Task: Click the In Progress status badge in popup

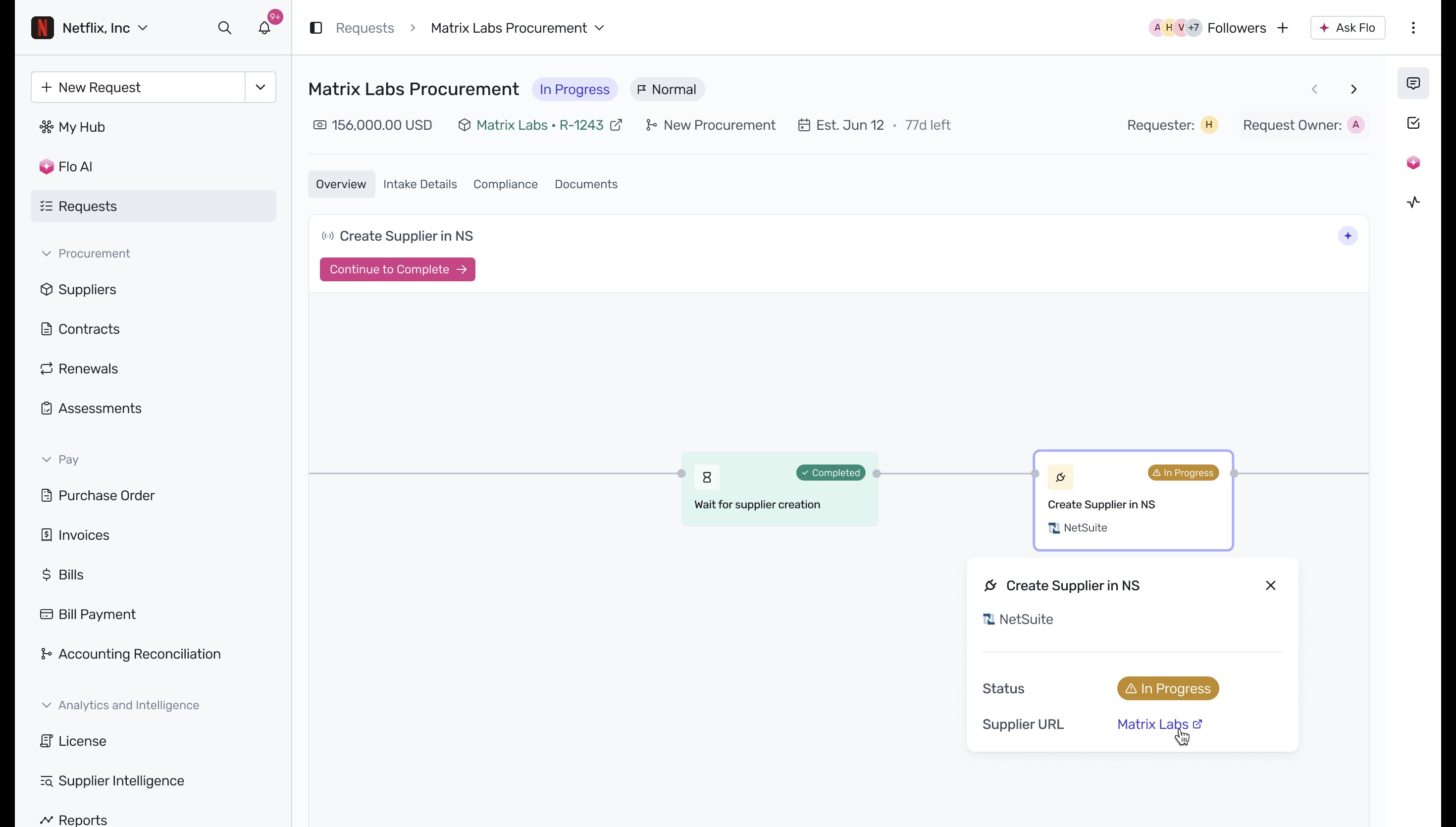Action: coord(1168,688)
